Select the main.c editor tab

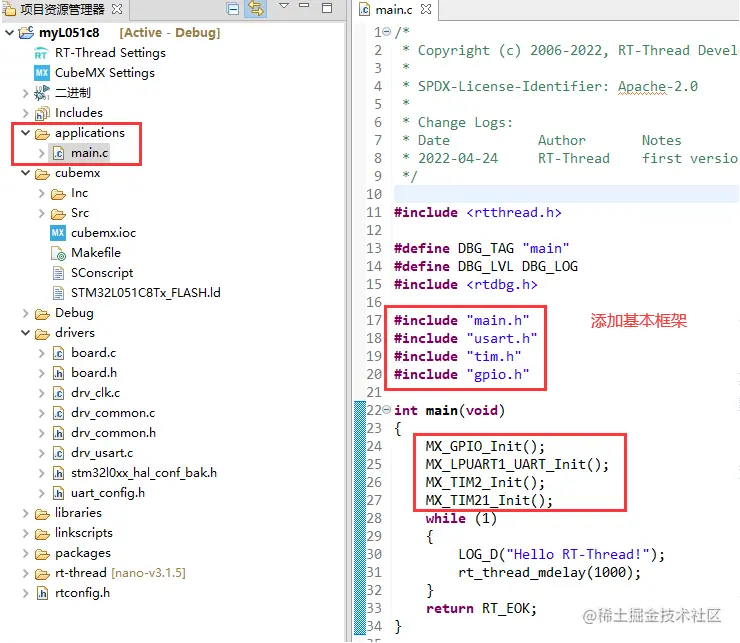coord(394,9)
